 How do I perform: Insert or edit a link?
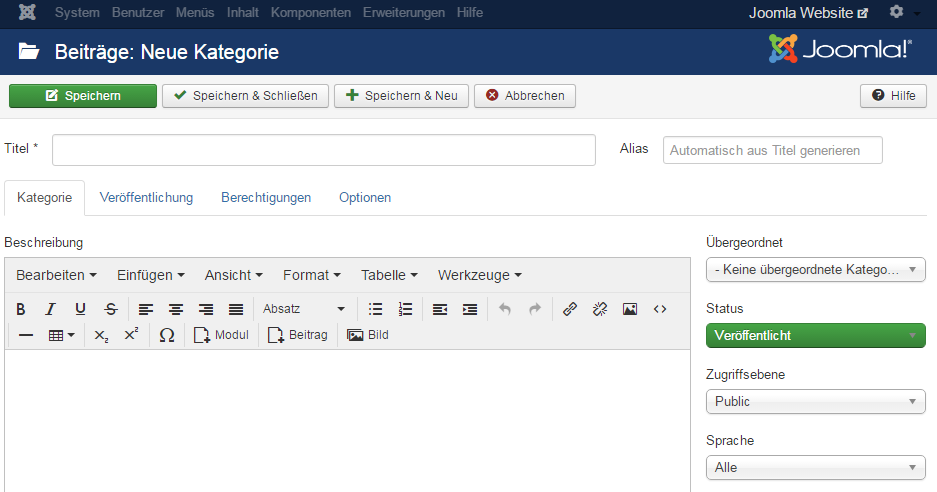click(x=570, y=309)
